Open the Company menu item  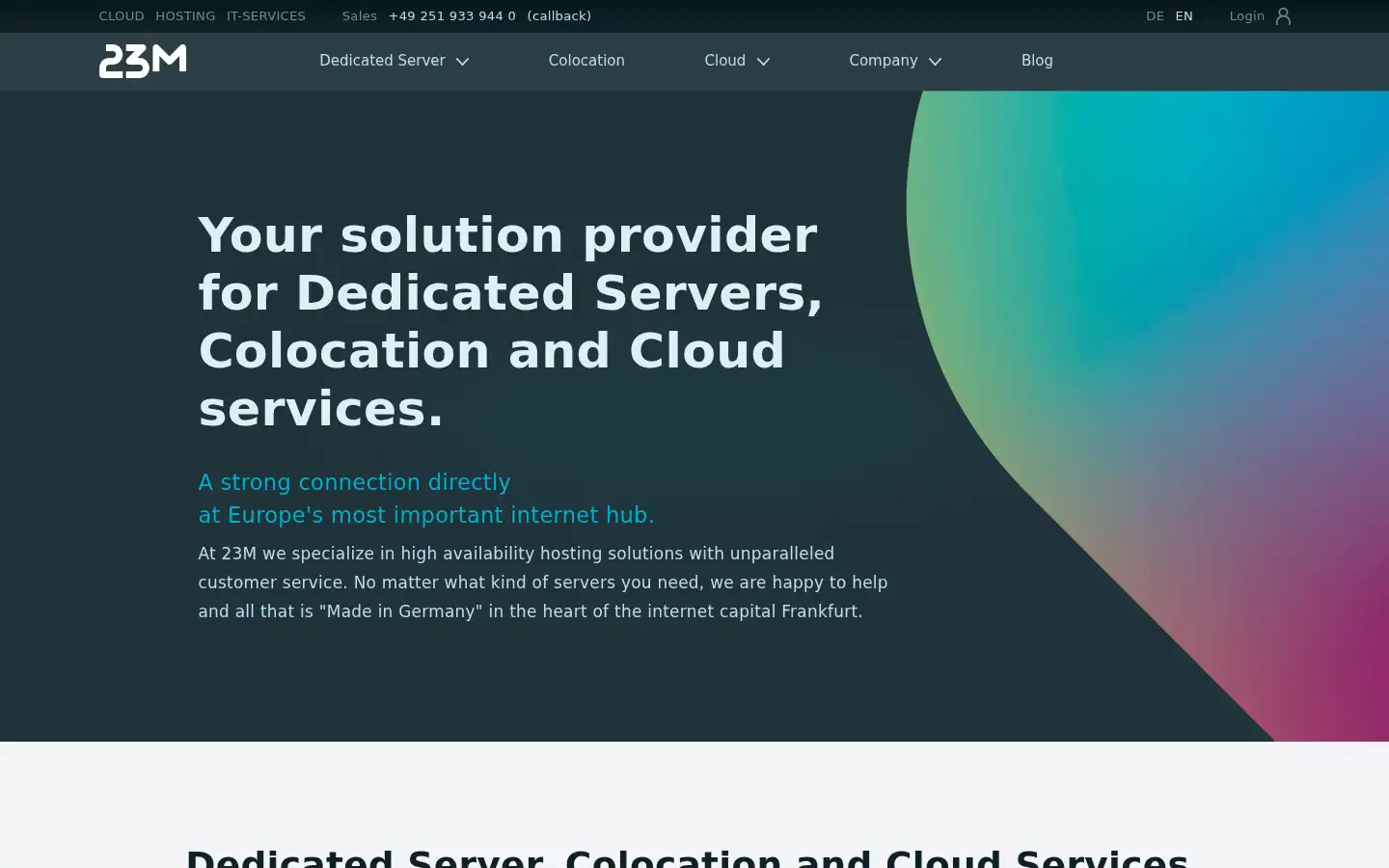(883, 61)
